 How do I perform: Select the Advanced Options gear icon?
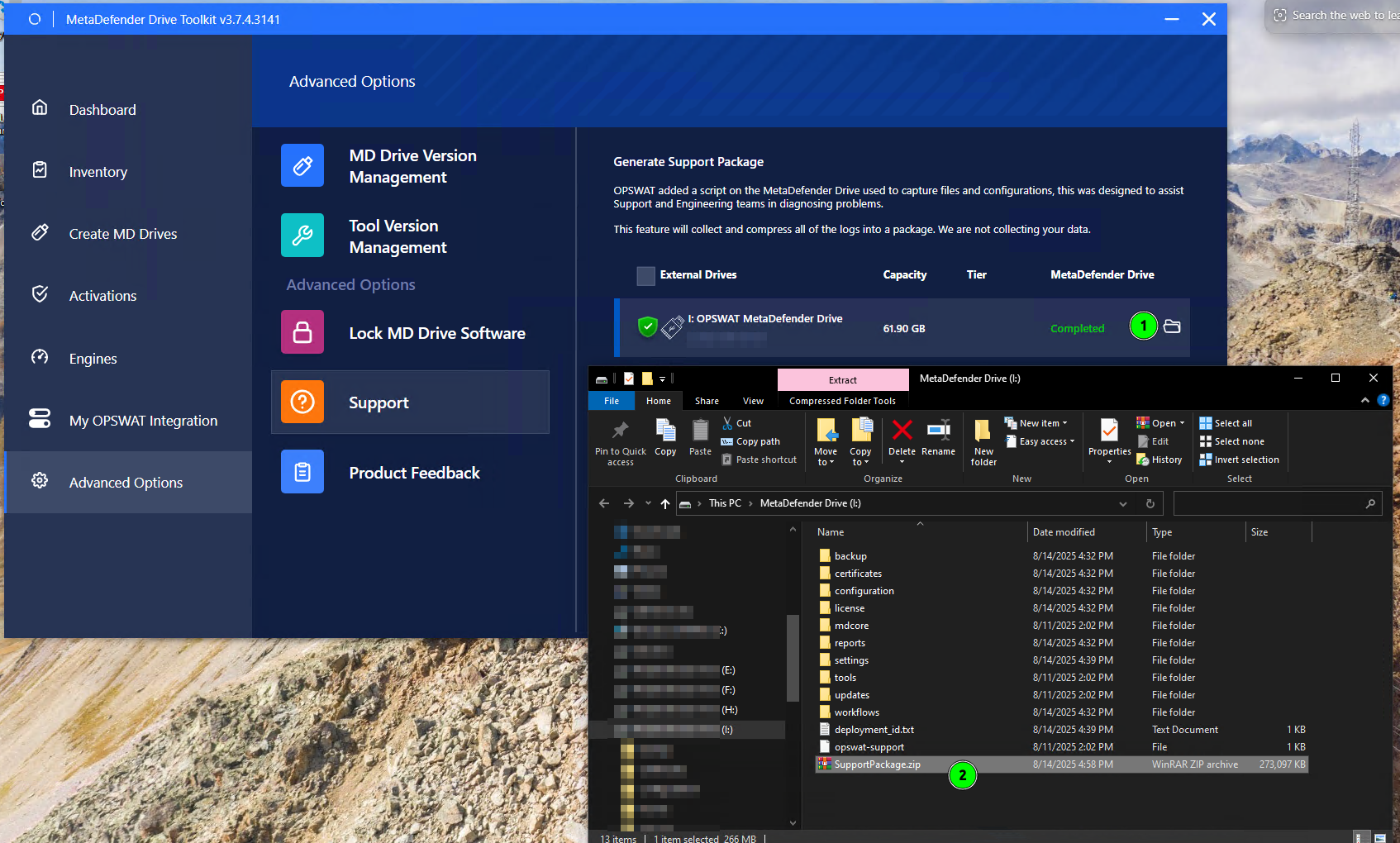coord(40,480)
